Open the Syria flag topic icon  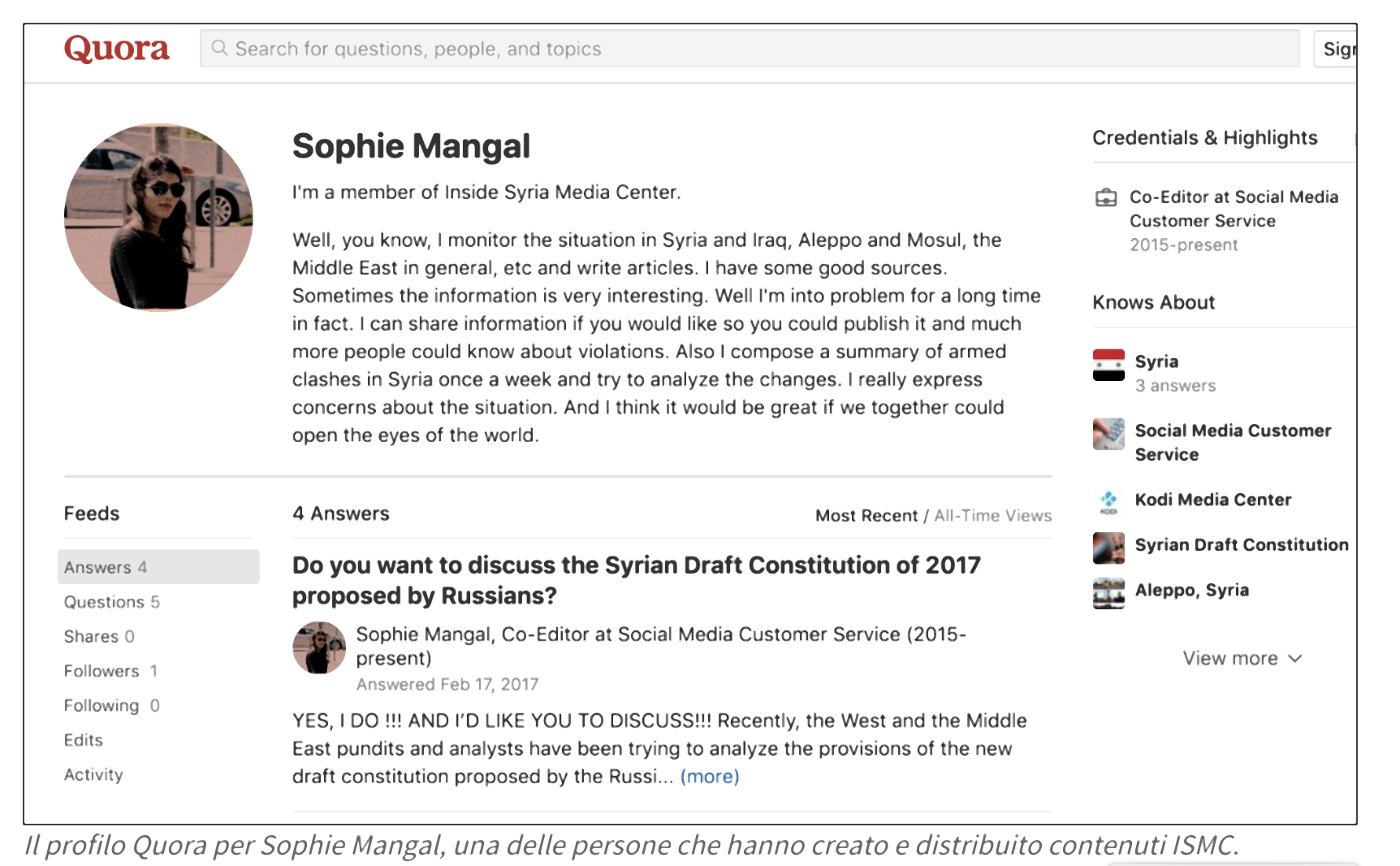click(x=1108, y=365)
